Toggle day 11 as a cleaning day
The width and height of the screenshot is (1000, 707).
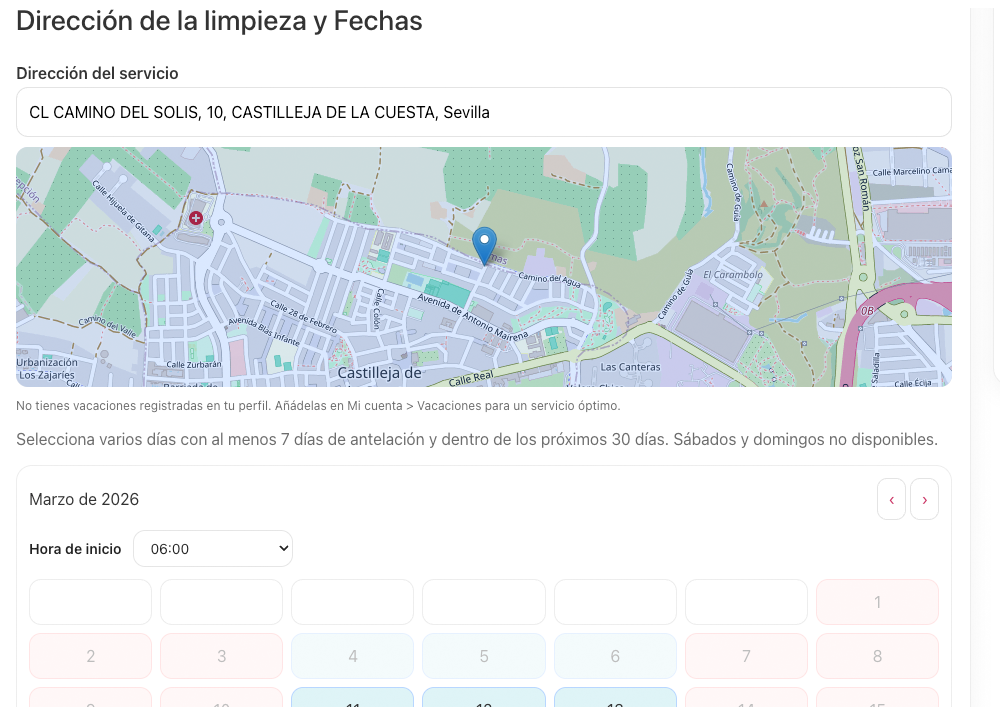coord(352,700)
